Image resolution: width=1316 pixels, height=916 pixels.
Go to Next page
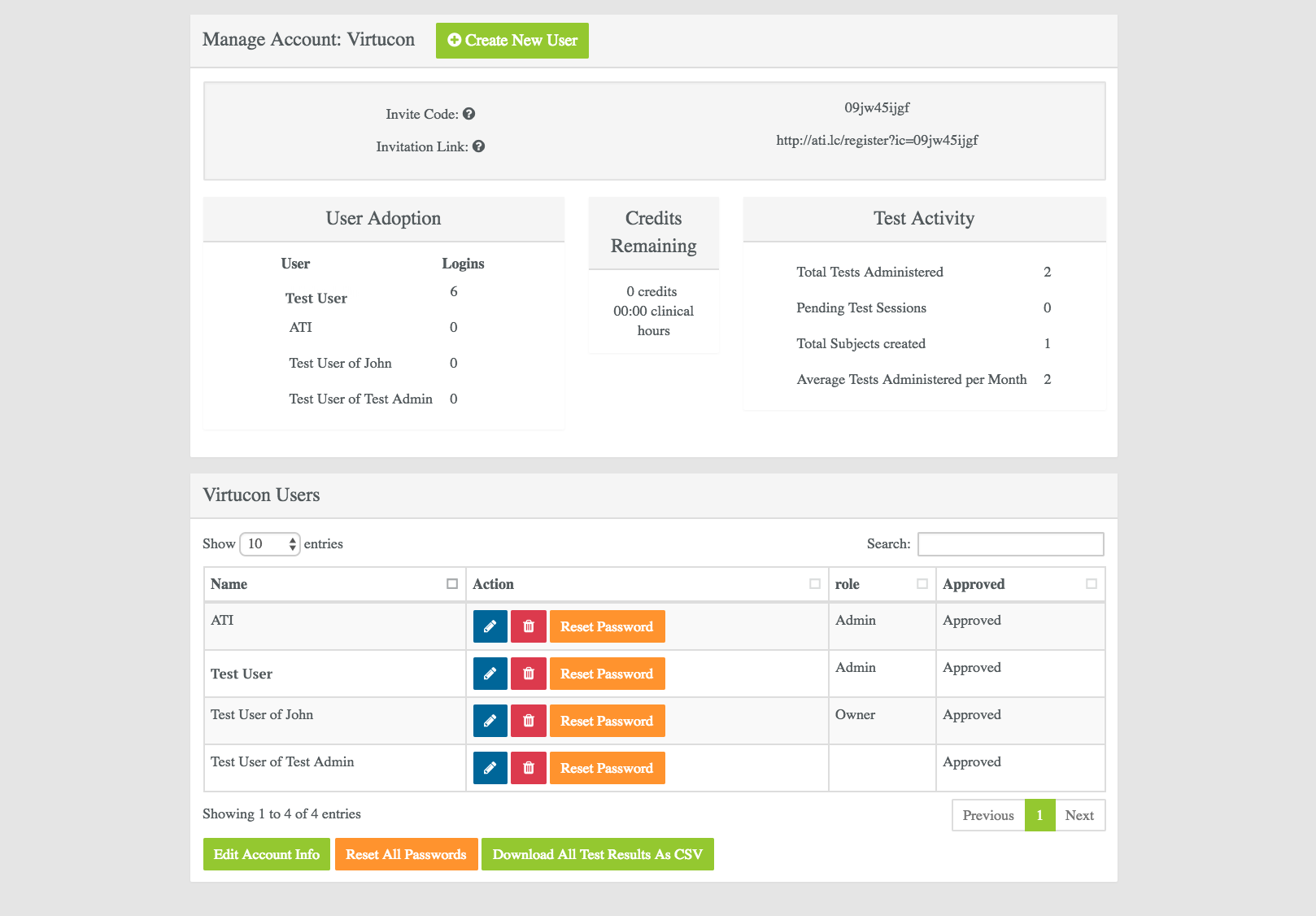tap(1079, 815)
